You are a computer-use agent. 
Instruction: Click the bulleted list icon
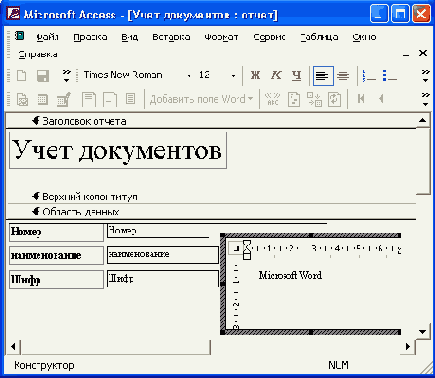coord(390,76)
